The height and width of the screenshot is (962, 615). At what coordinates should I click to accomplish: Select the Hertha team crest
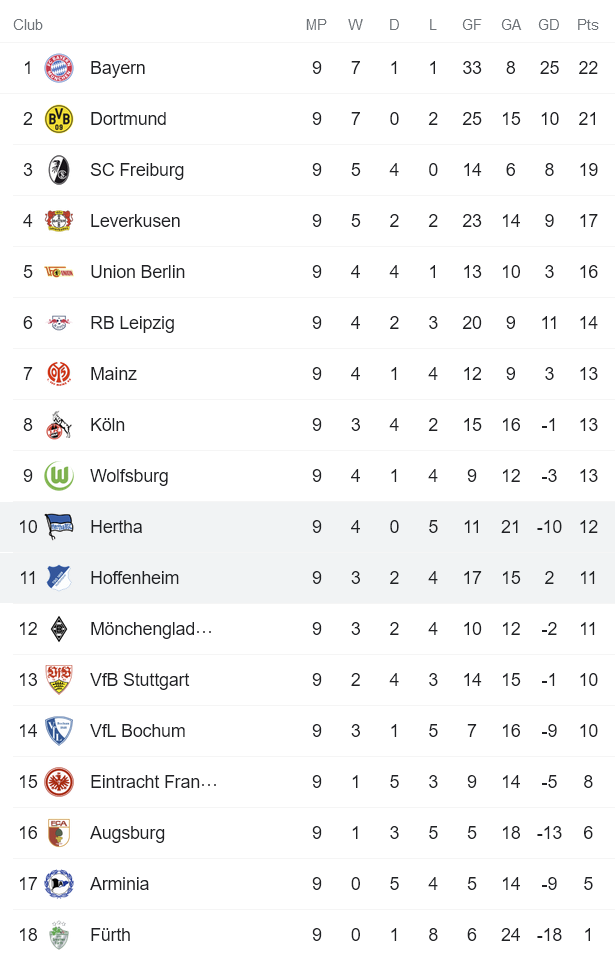(58, 526)
